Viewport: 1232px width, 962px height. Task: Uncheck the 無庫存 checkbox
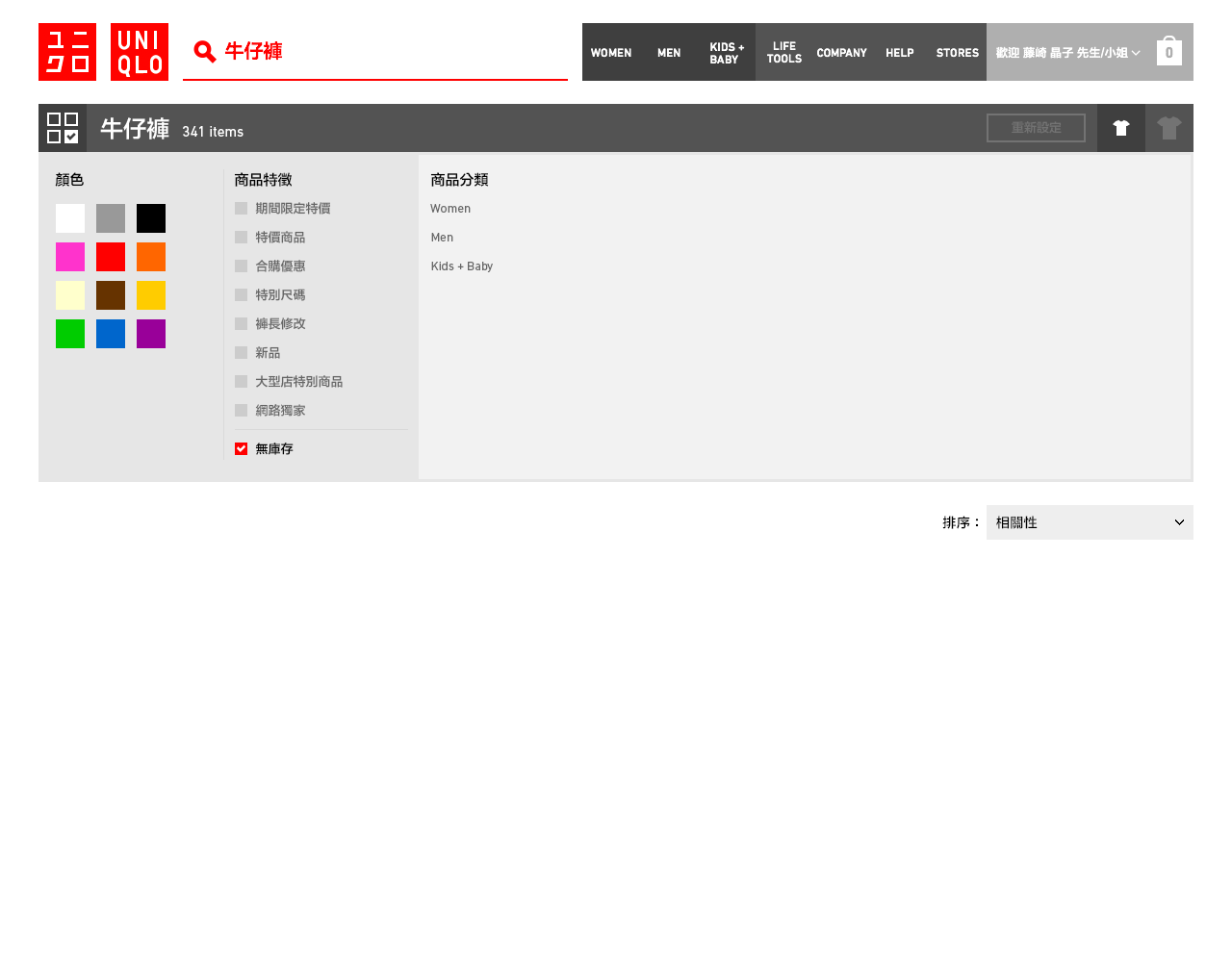click(242, 449)
